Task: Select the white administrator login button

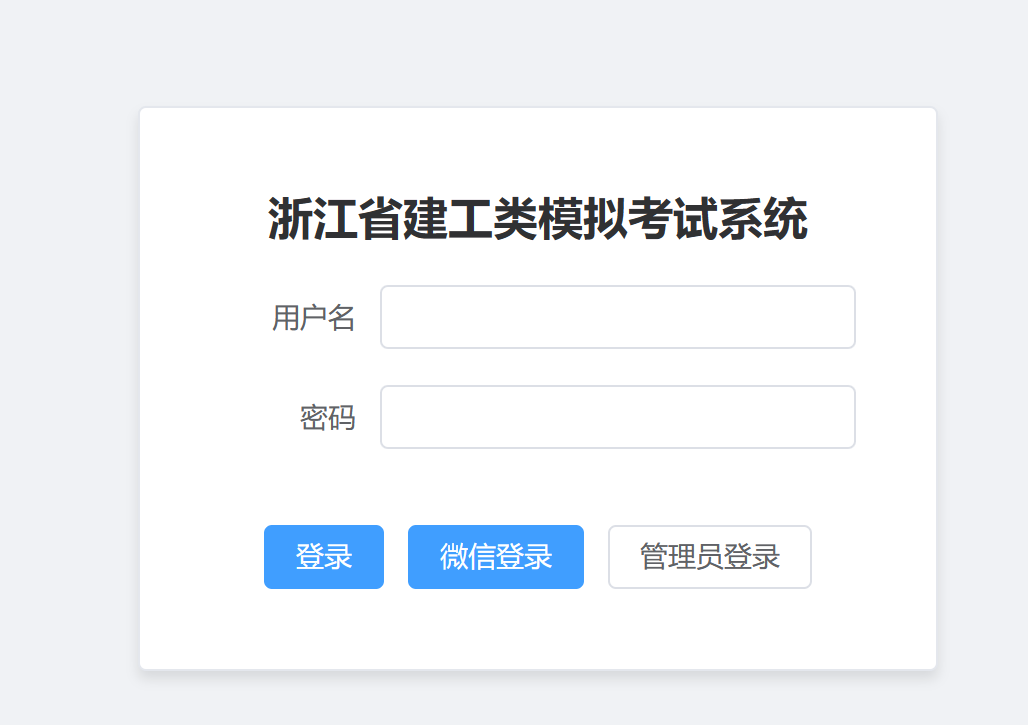Action: pos(709,557)
